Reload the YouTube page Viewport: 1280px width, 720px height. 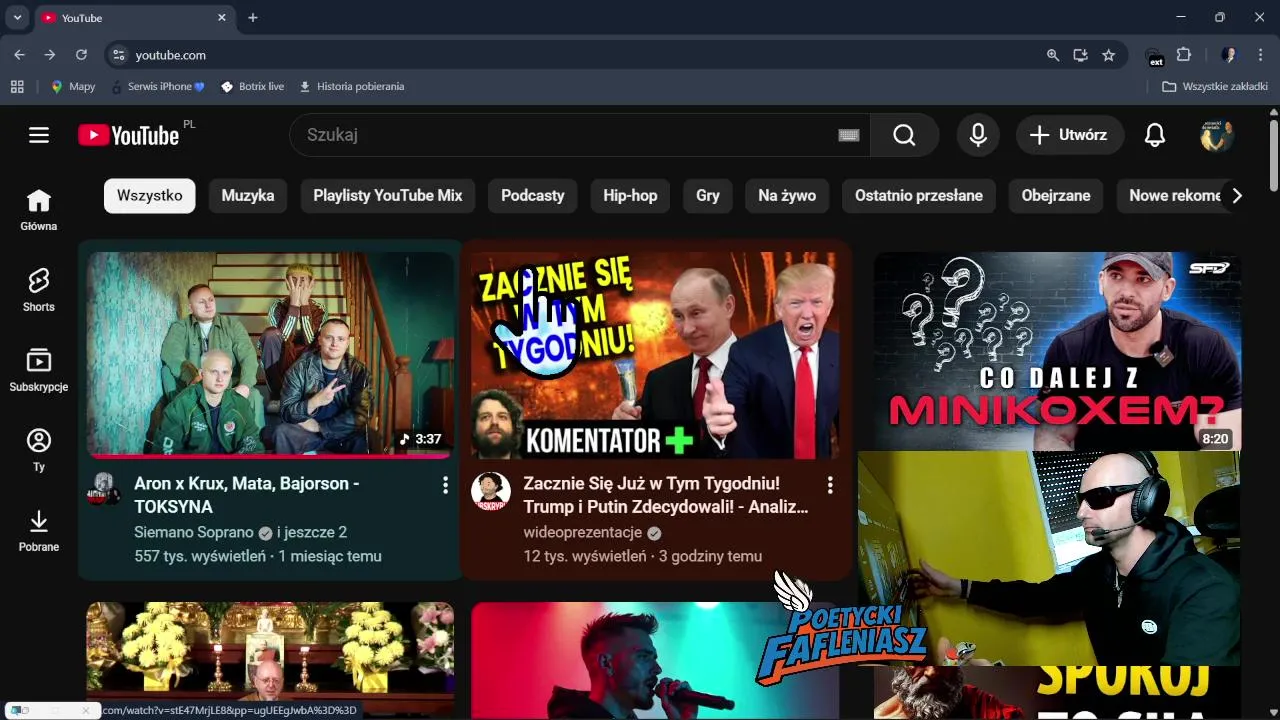tap(81, 55)
